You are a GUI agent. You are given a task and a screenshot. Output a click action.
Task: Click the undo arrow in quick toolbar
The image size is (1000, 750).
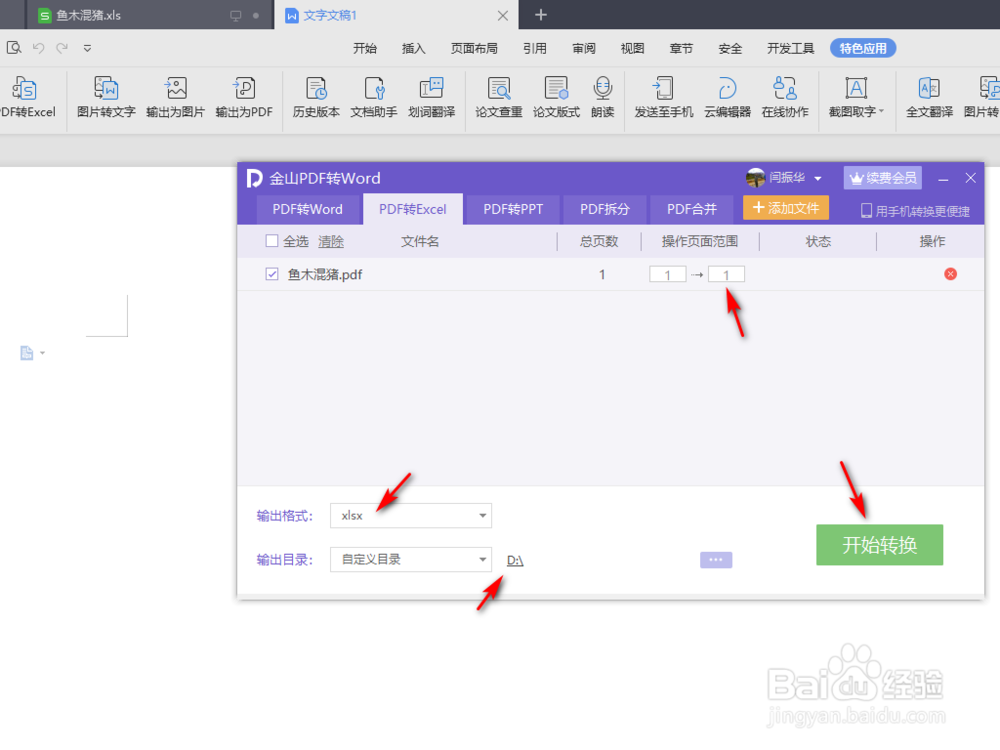point(38,48)
